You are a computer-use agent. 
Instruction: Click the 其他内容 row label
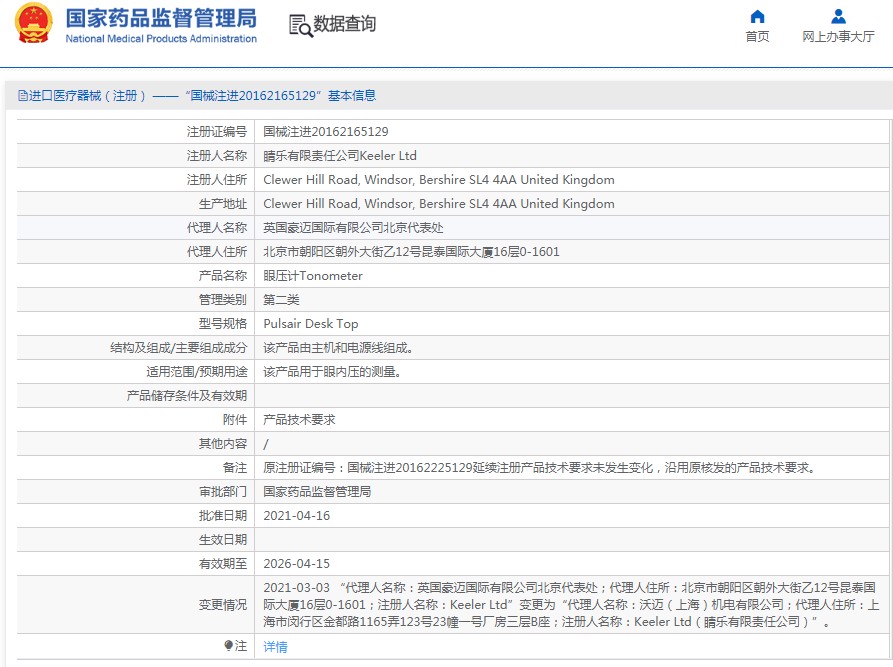[223, 444]
